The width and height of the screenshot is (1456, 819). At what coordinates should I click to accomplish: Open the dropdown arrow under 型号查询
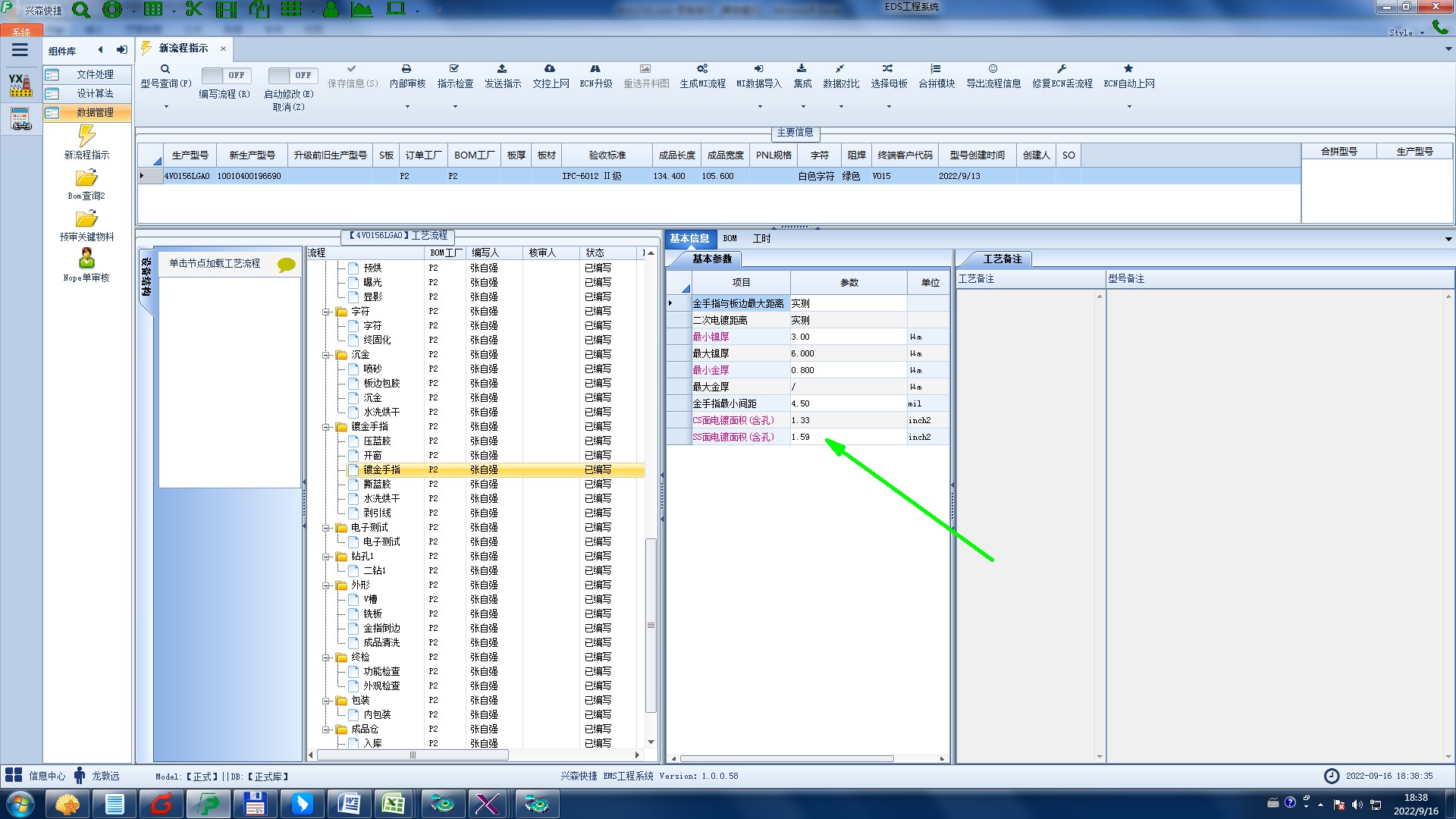pyautogui.click(x=166, y=107)
